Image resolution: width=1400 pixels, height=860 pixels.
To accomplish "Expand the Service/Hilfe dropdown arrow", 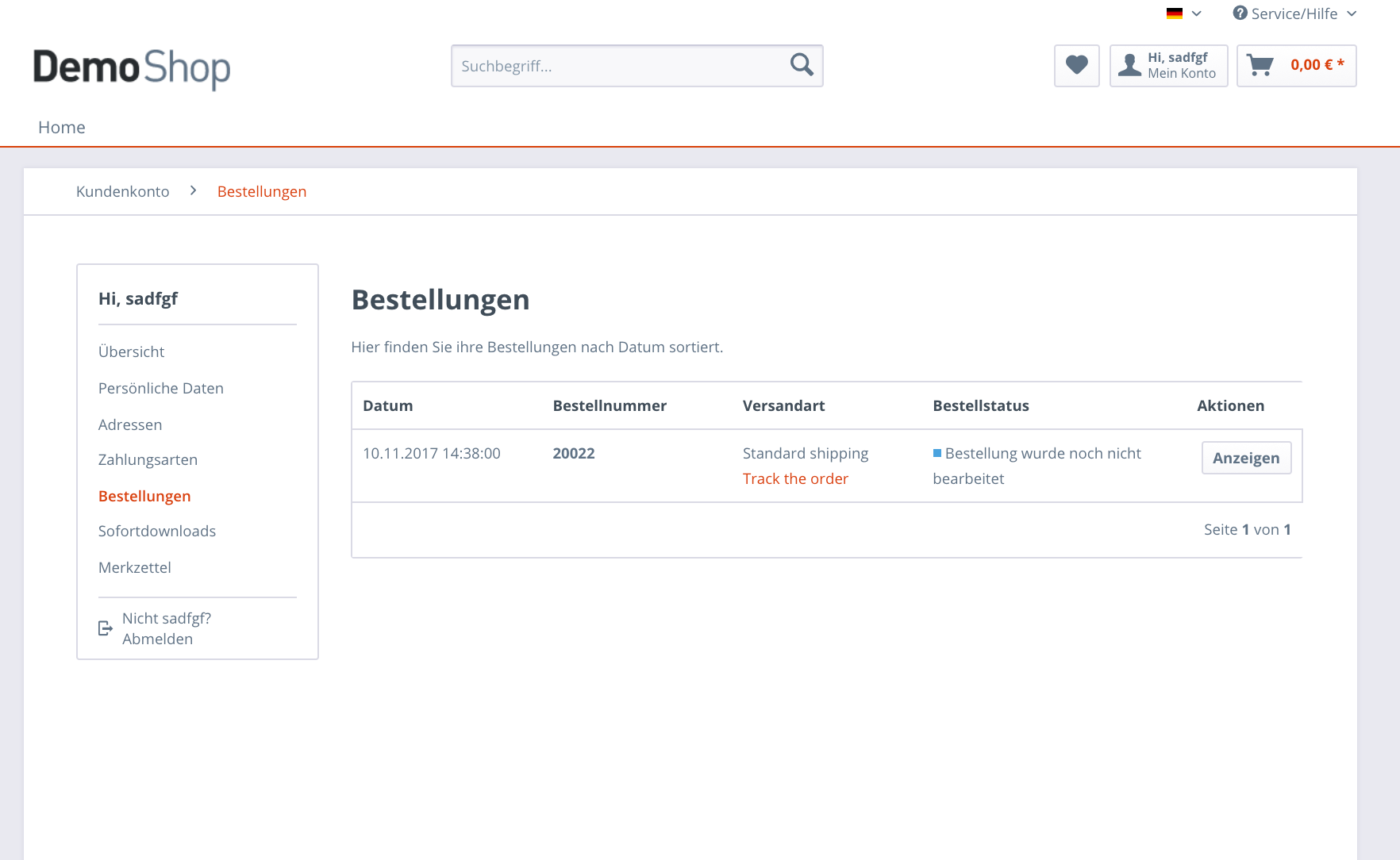I will [x=1352, y=13].
